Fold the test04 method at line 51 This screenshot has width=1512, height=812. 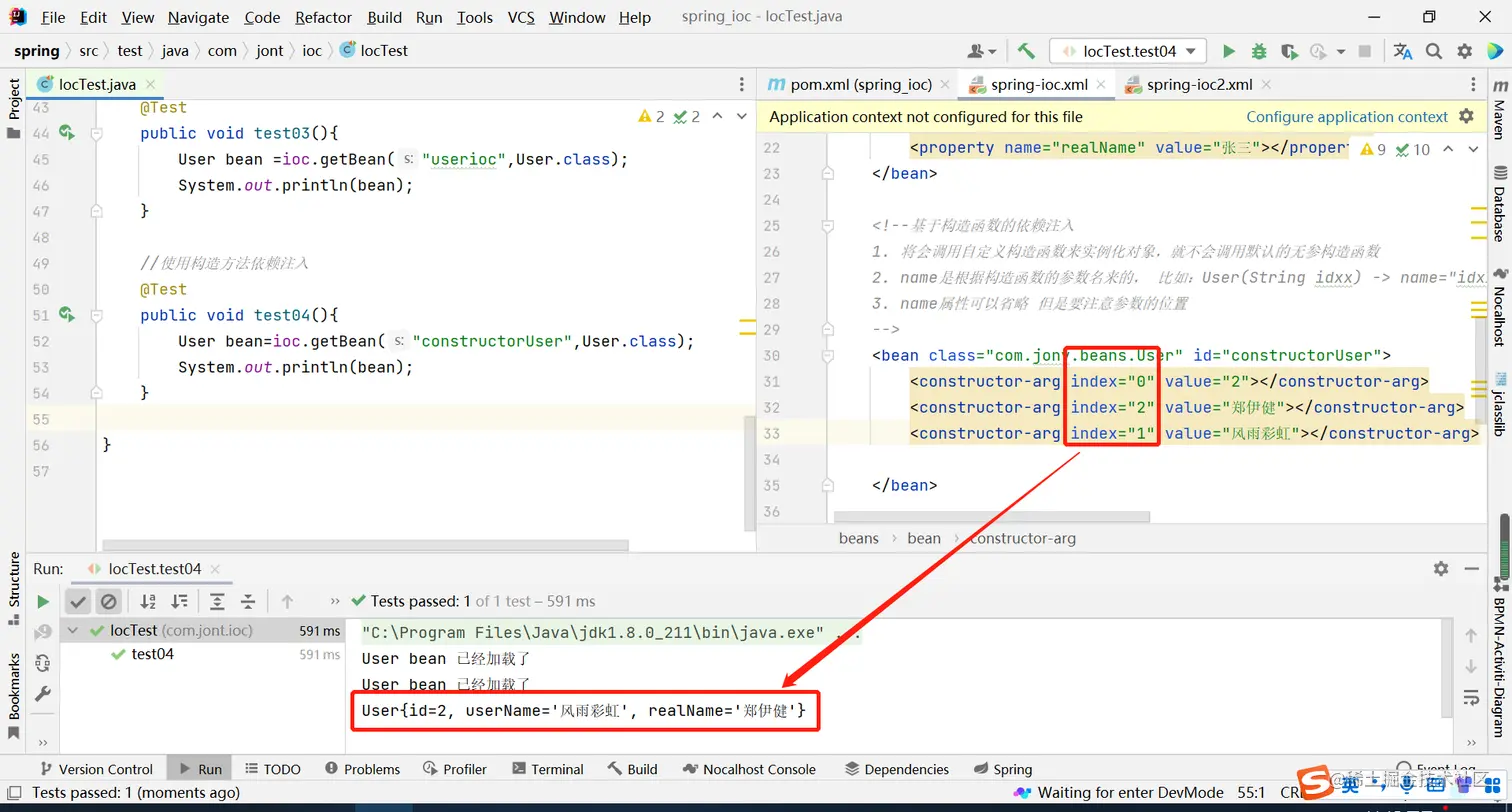[96, 314]
